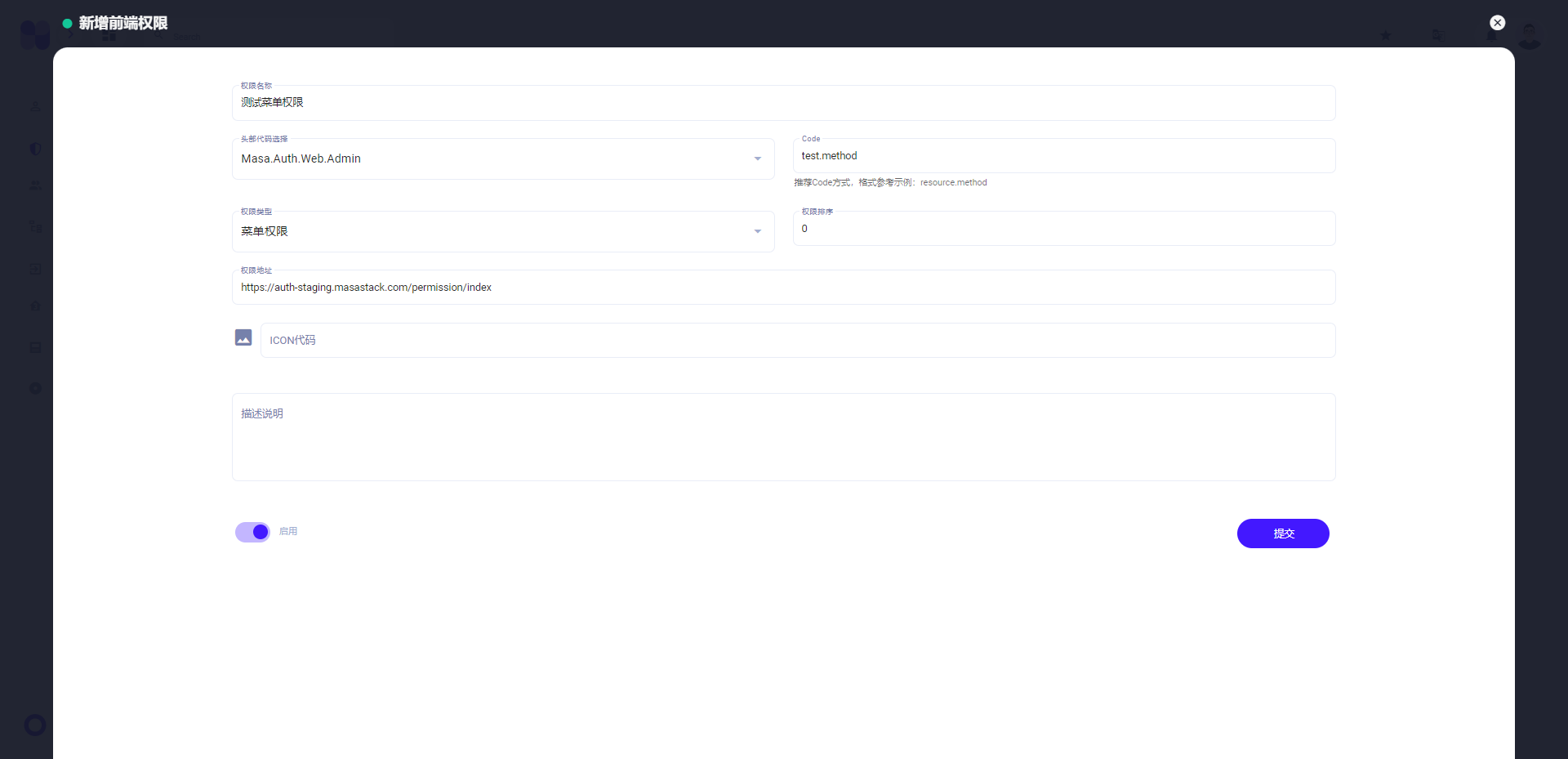Select the user management sidebar icon
The height and width of the screenshot is (759, 1568).
[x=35, y=105]
